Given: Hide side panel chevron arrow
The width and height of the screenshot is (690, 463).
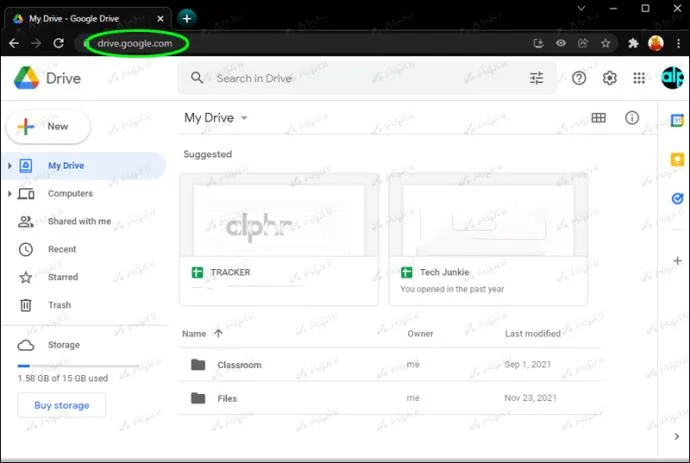Looking at the screenshot, I should (677, 436).
